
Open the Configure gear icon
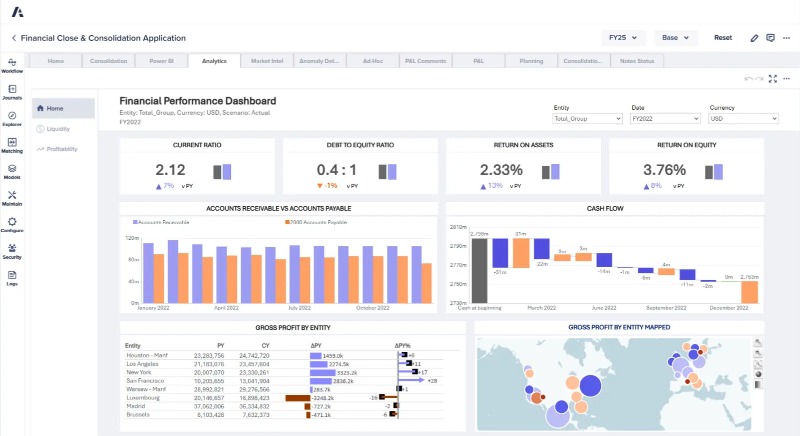click(x=12, y=223)
